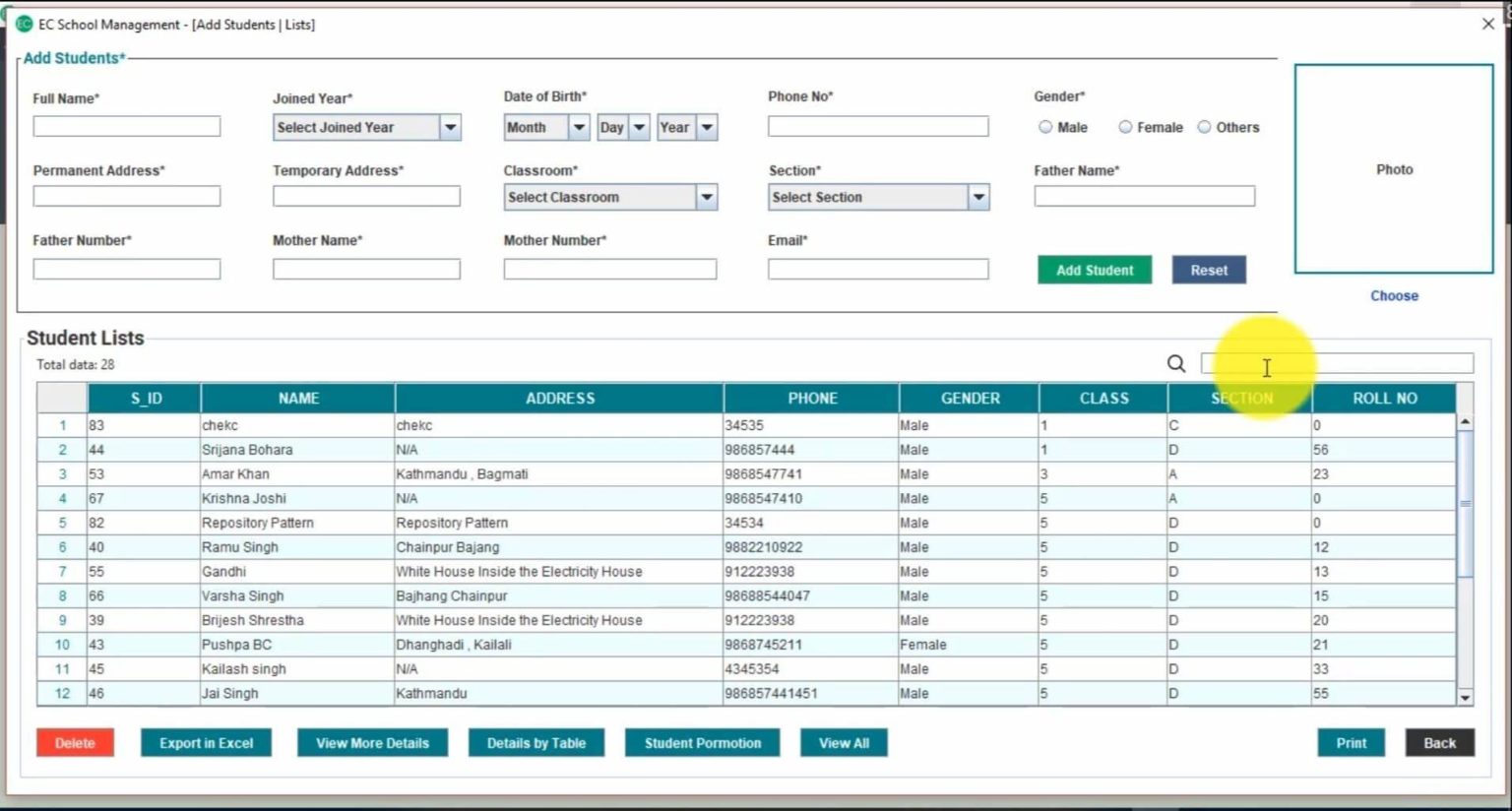
Task: Click the Choose photo link
Action: click(1394, 295)
